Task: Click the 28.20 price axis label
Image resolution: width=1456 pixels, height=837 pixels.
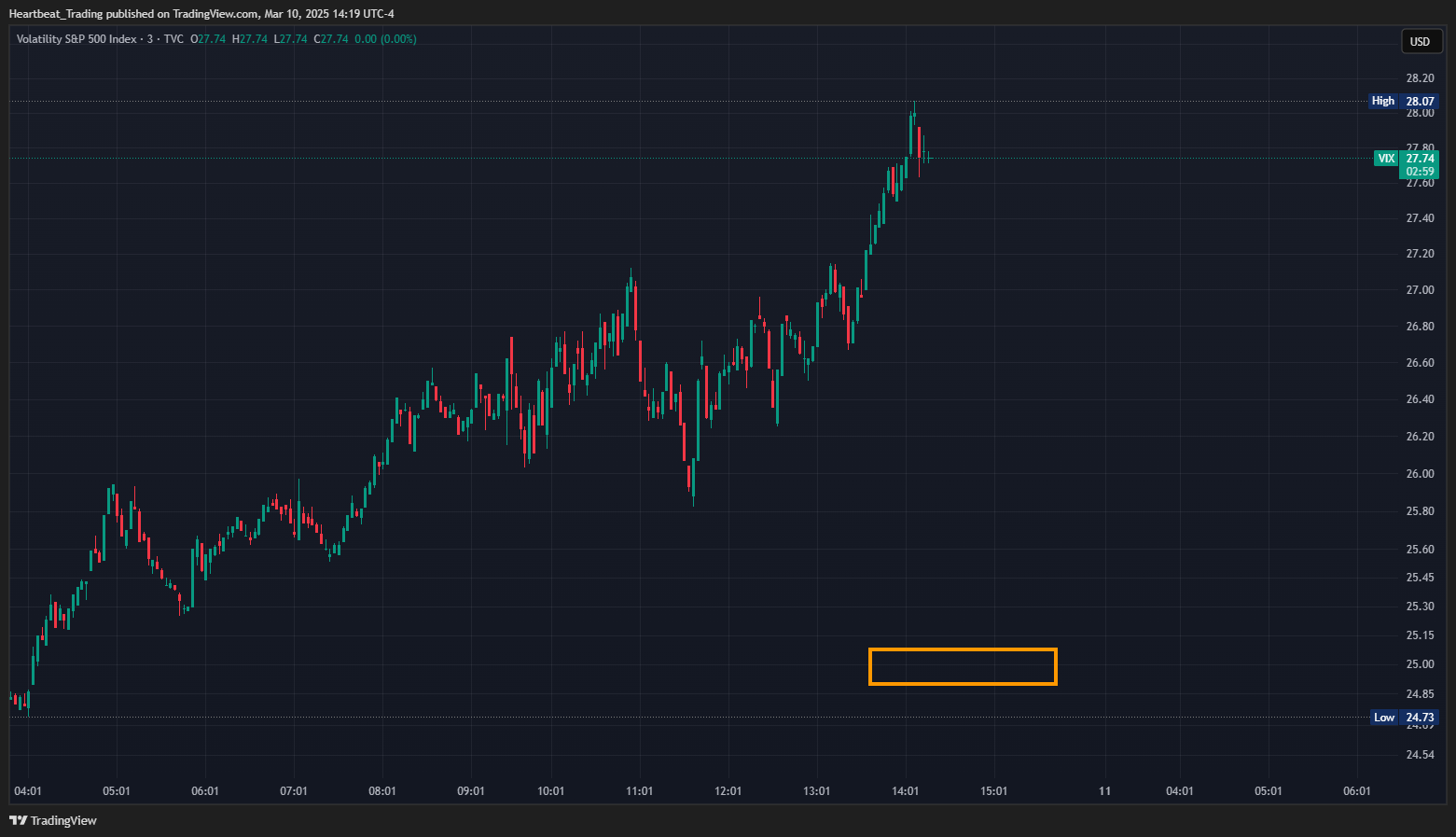Action: [x=1420, y=78]
